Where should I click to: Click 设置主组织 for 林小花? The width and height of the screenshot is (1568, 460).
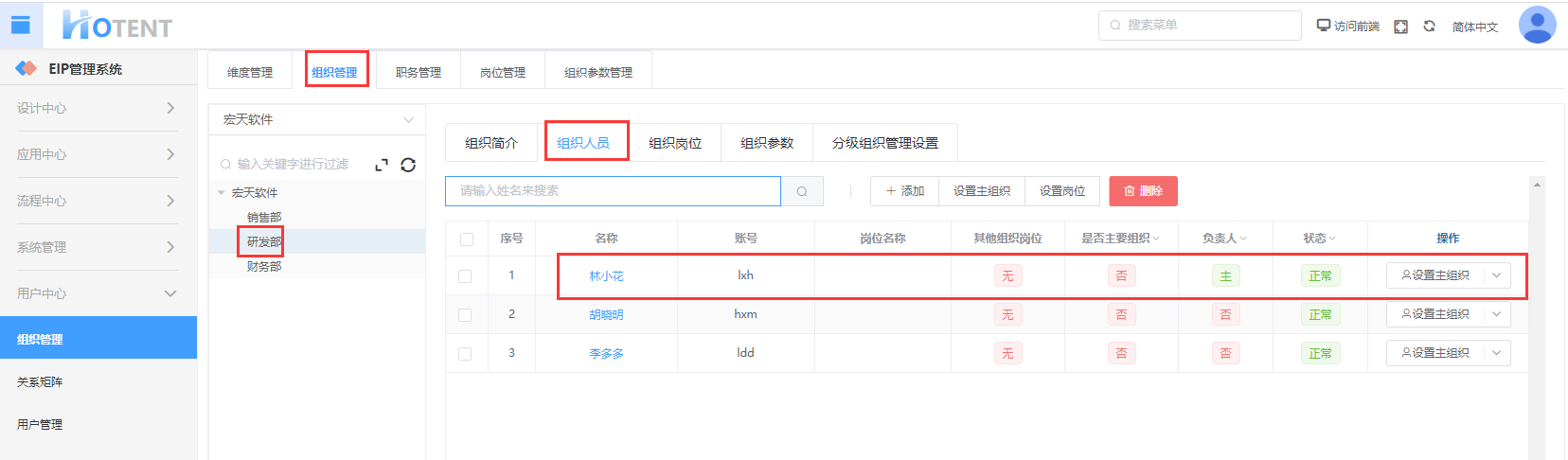coord(1435,275)
